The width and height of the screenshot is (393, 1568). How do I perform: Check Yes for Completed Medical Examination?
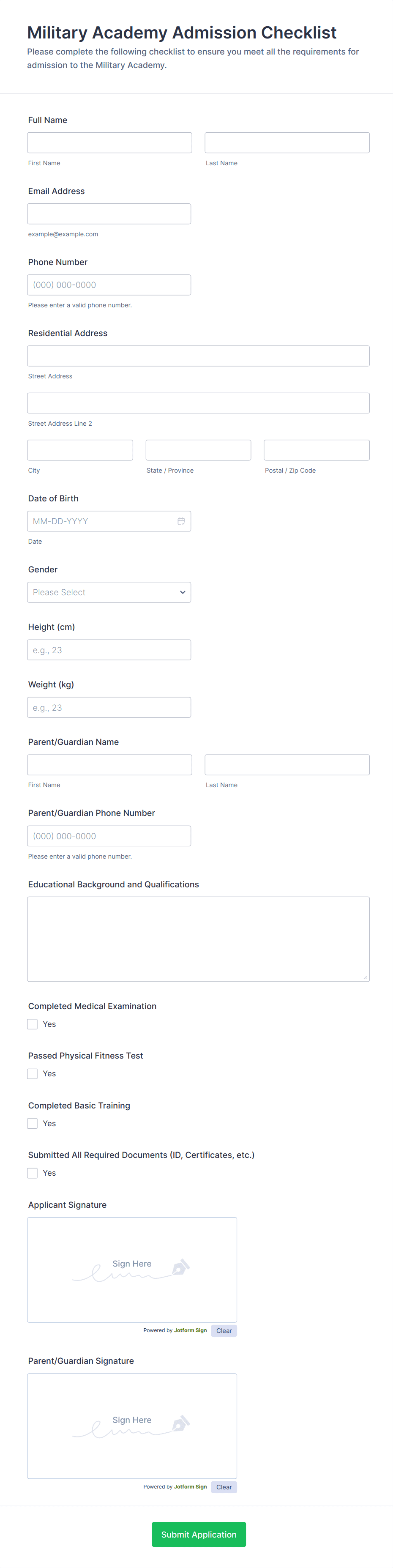(x=32, y=1024)
